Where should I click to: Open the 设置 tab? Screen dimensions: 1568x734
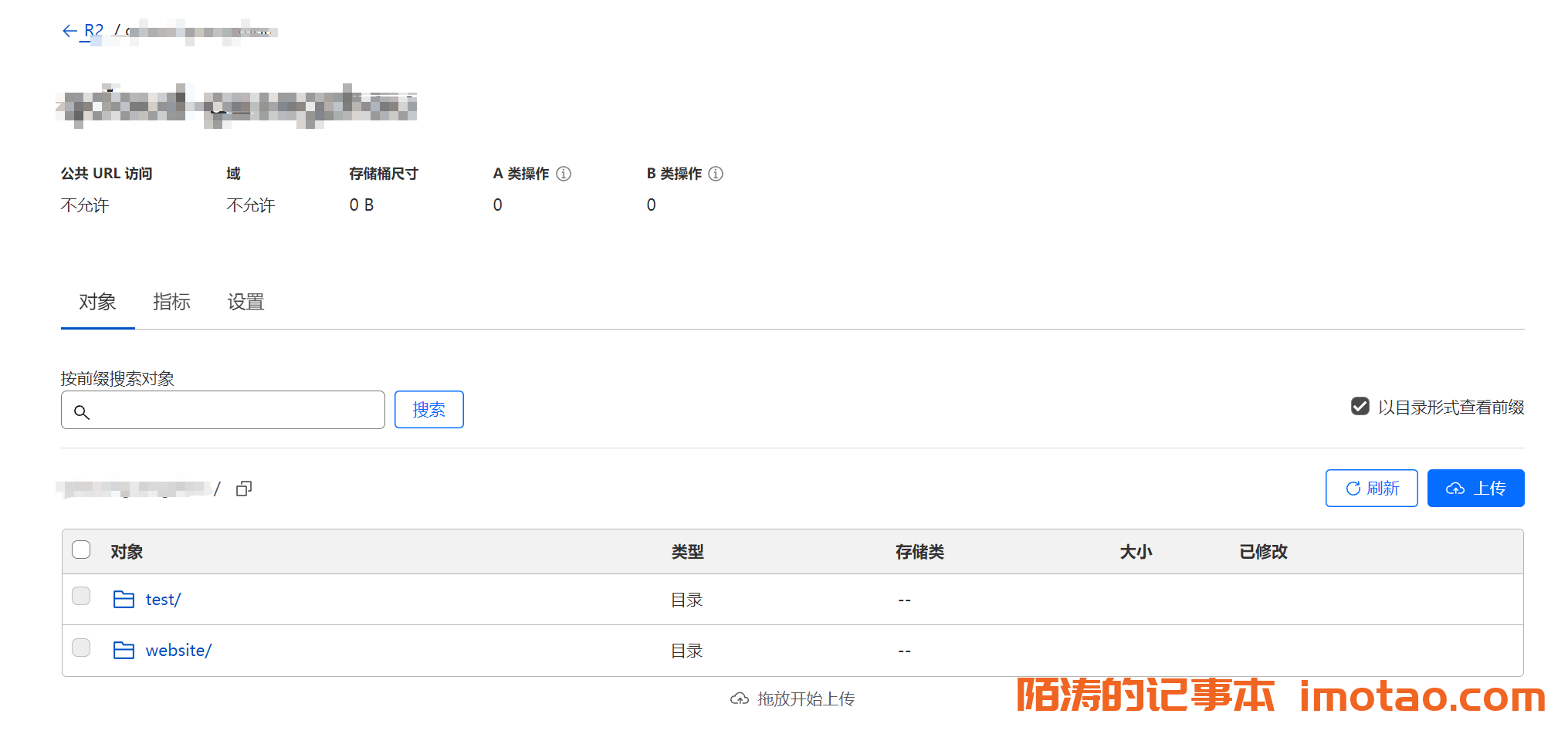tap(246, 302)
